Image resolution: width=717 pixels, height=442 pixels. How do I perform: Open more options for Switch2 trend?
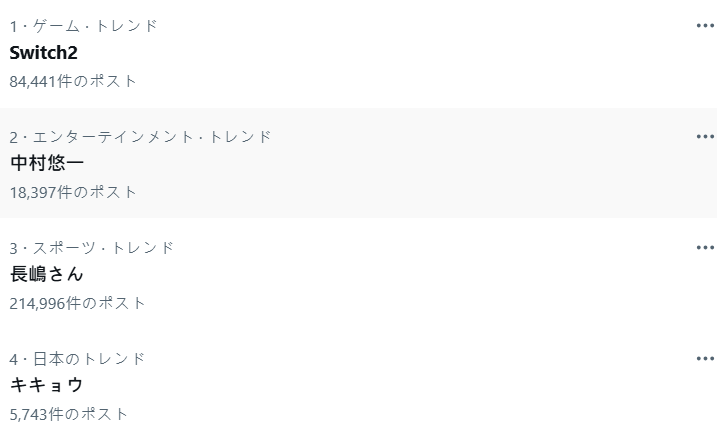pyautogui.click(x=705, y=26)
